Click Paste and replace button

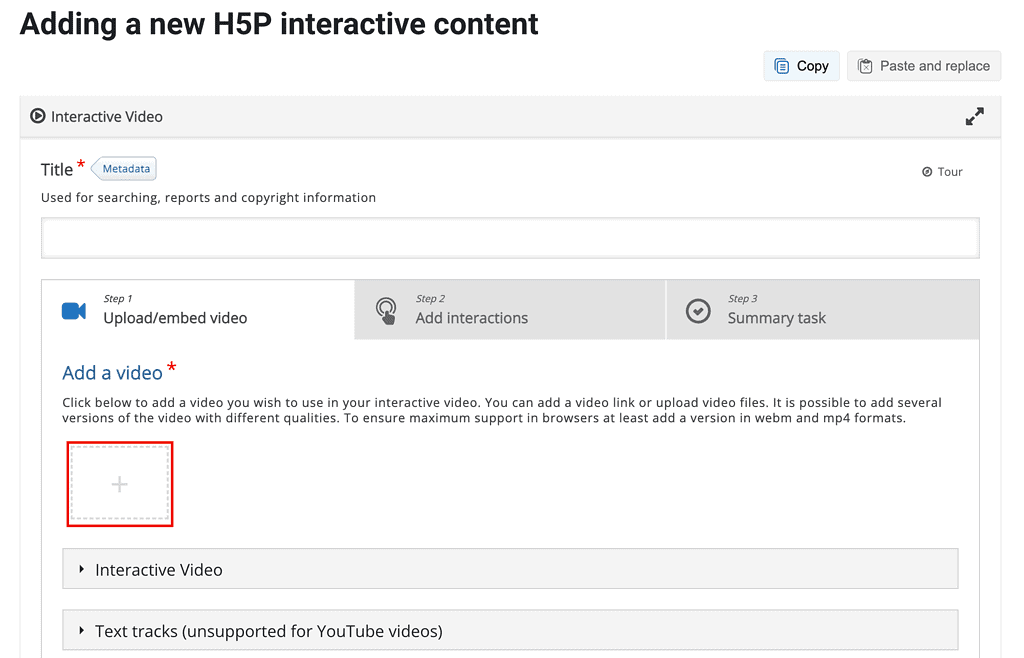point(923,66)
